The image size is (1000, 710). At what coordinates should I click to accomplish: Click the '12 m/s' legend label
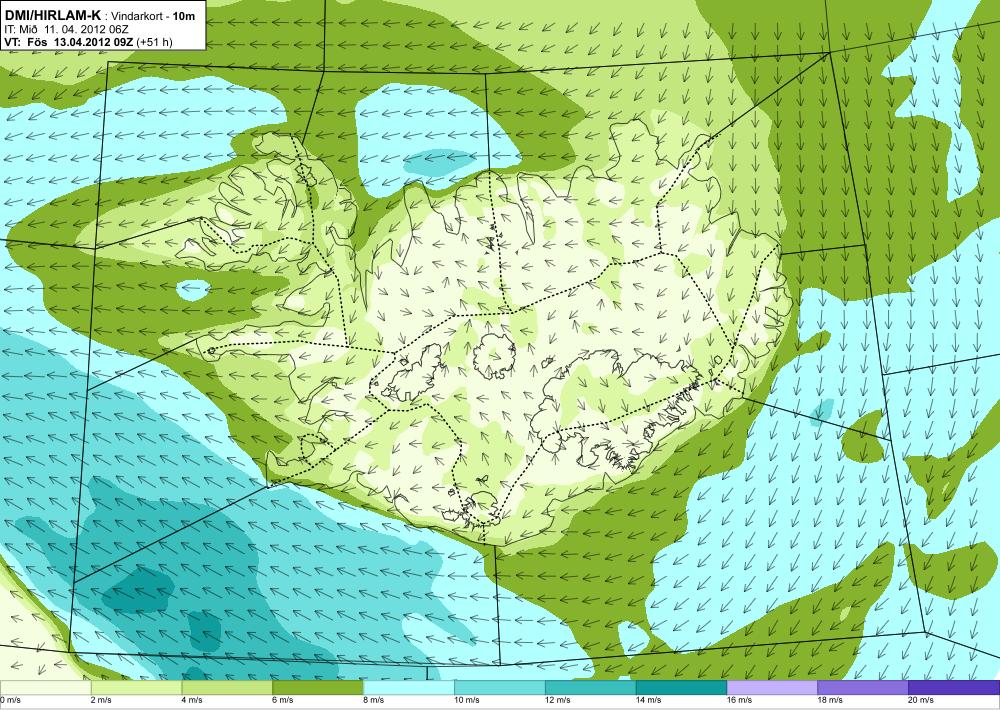(x=559, y=700)
